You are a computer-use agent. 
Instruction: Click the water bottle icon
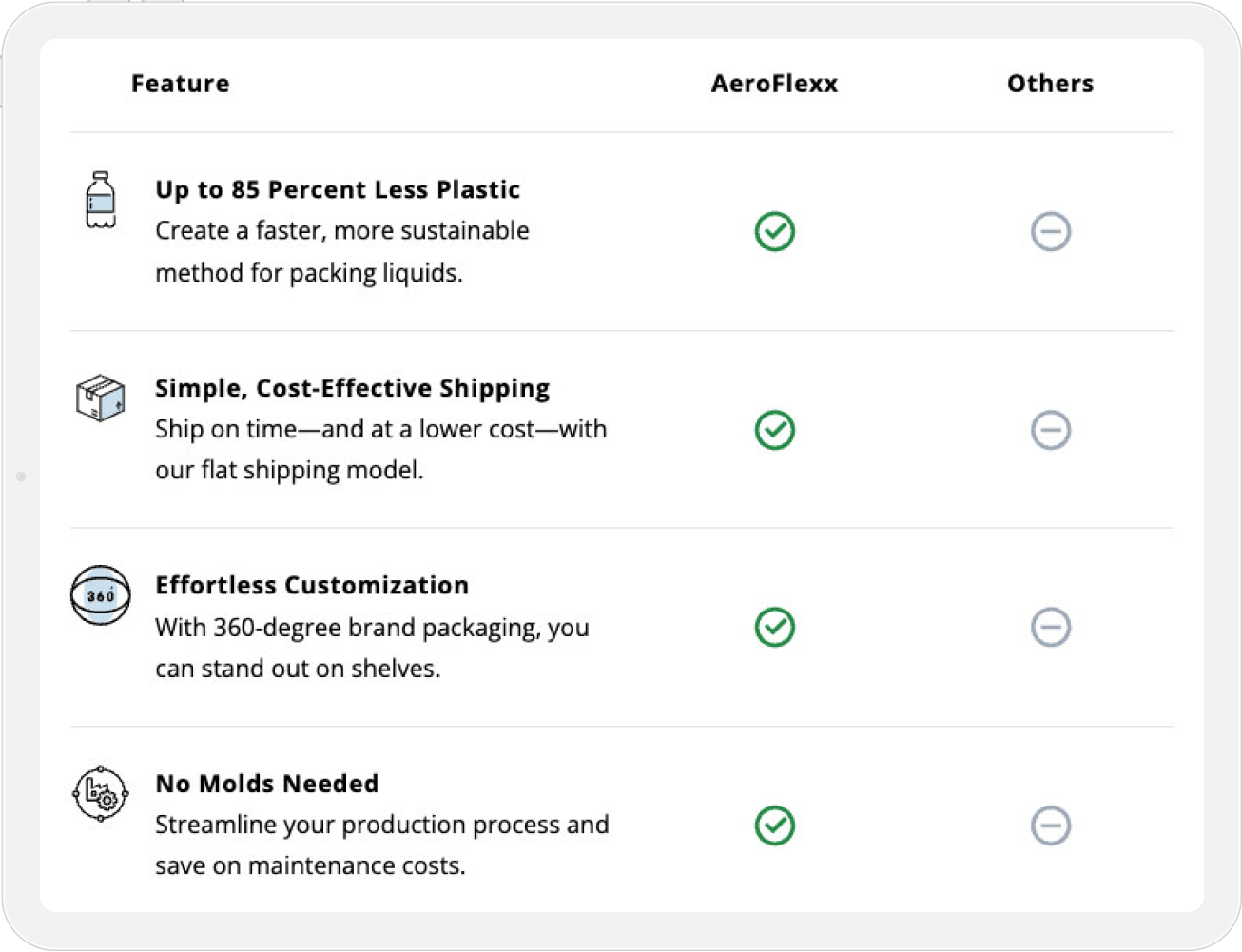coord(101,200)
